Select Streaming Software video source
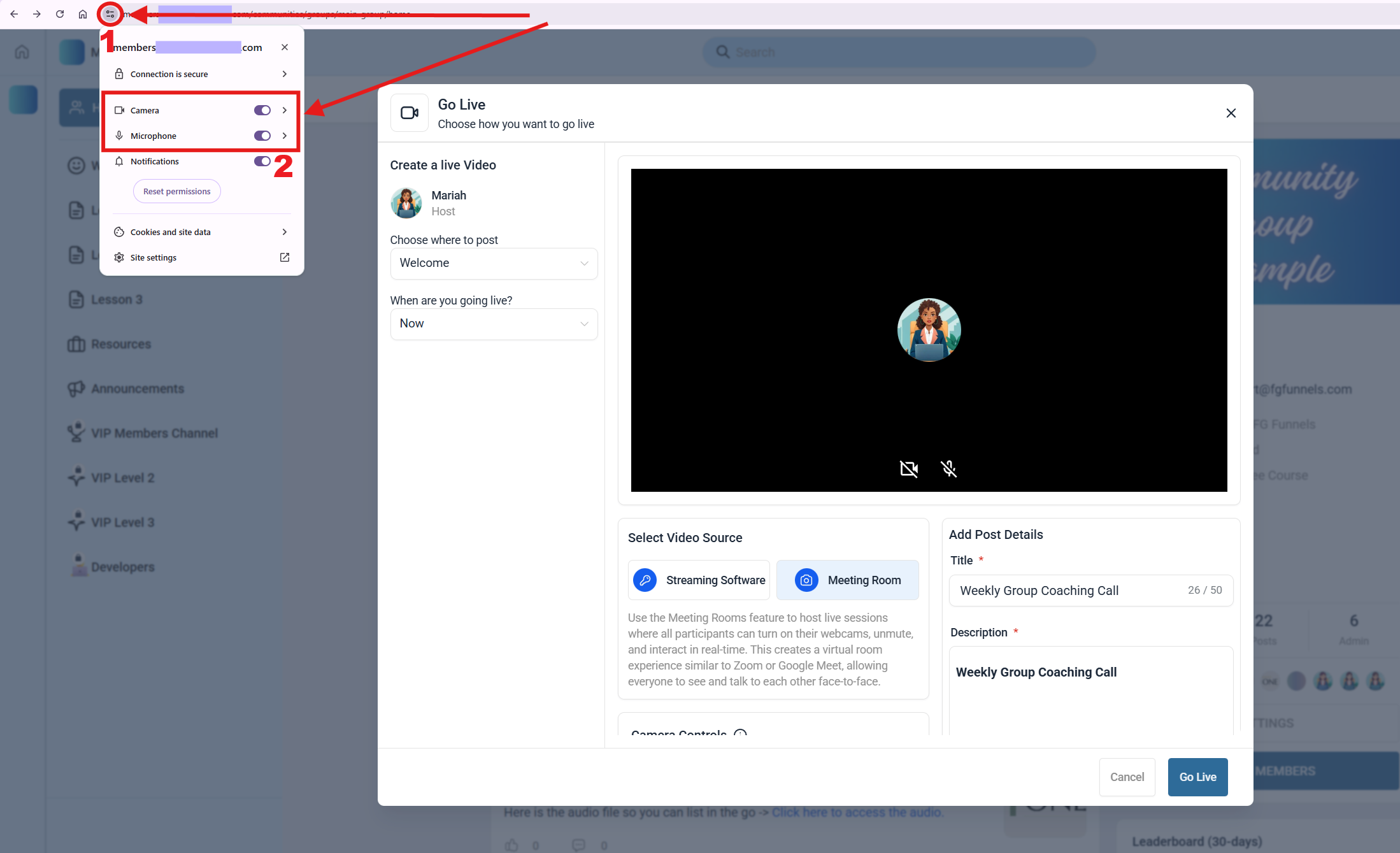This screenshot has height=853, width=1400. pyautogui.click(x=699, y=580)
